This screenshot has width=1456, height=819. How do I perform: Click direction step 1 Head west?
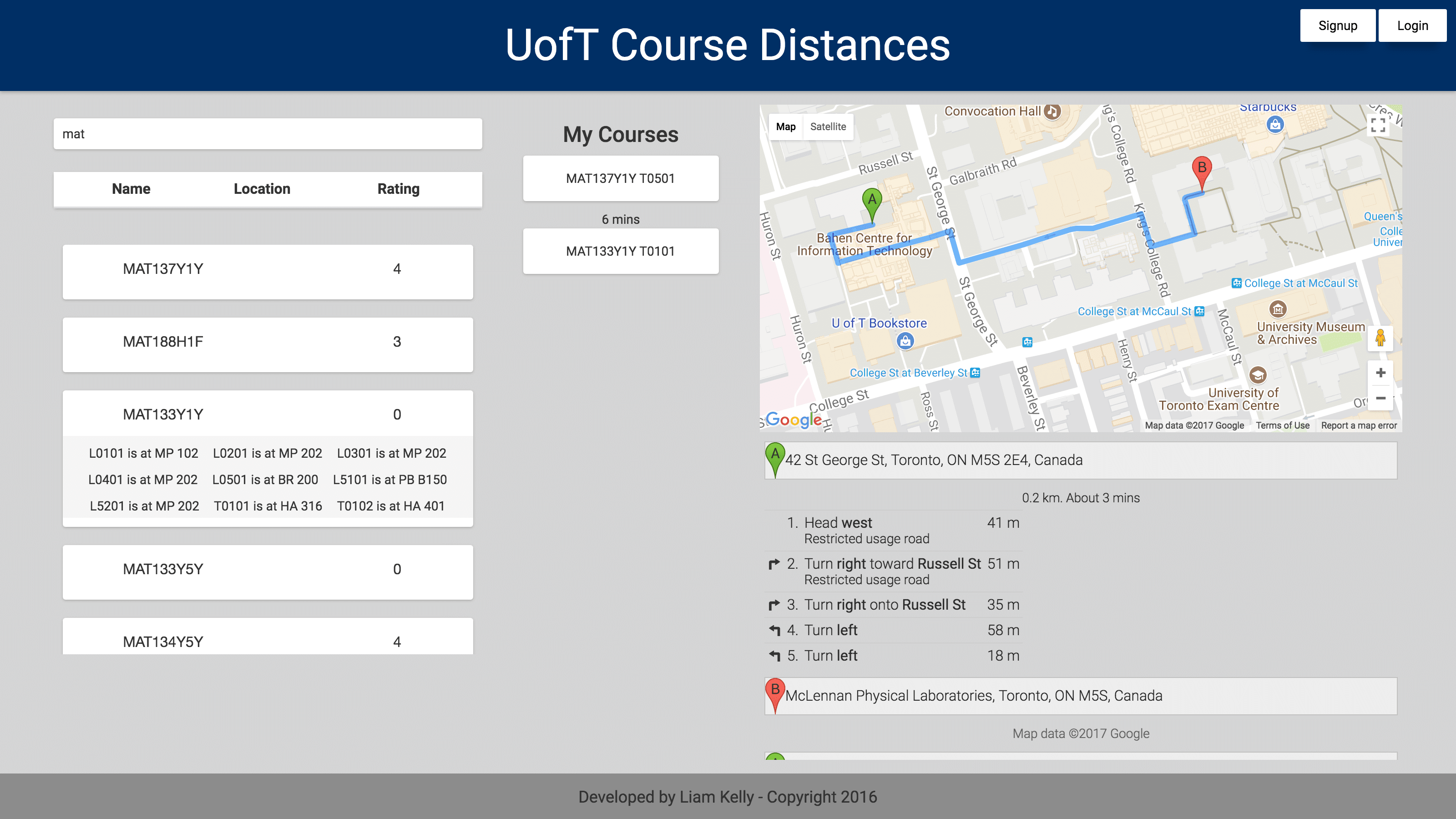coord(894,530)
